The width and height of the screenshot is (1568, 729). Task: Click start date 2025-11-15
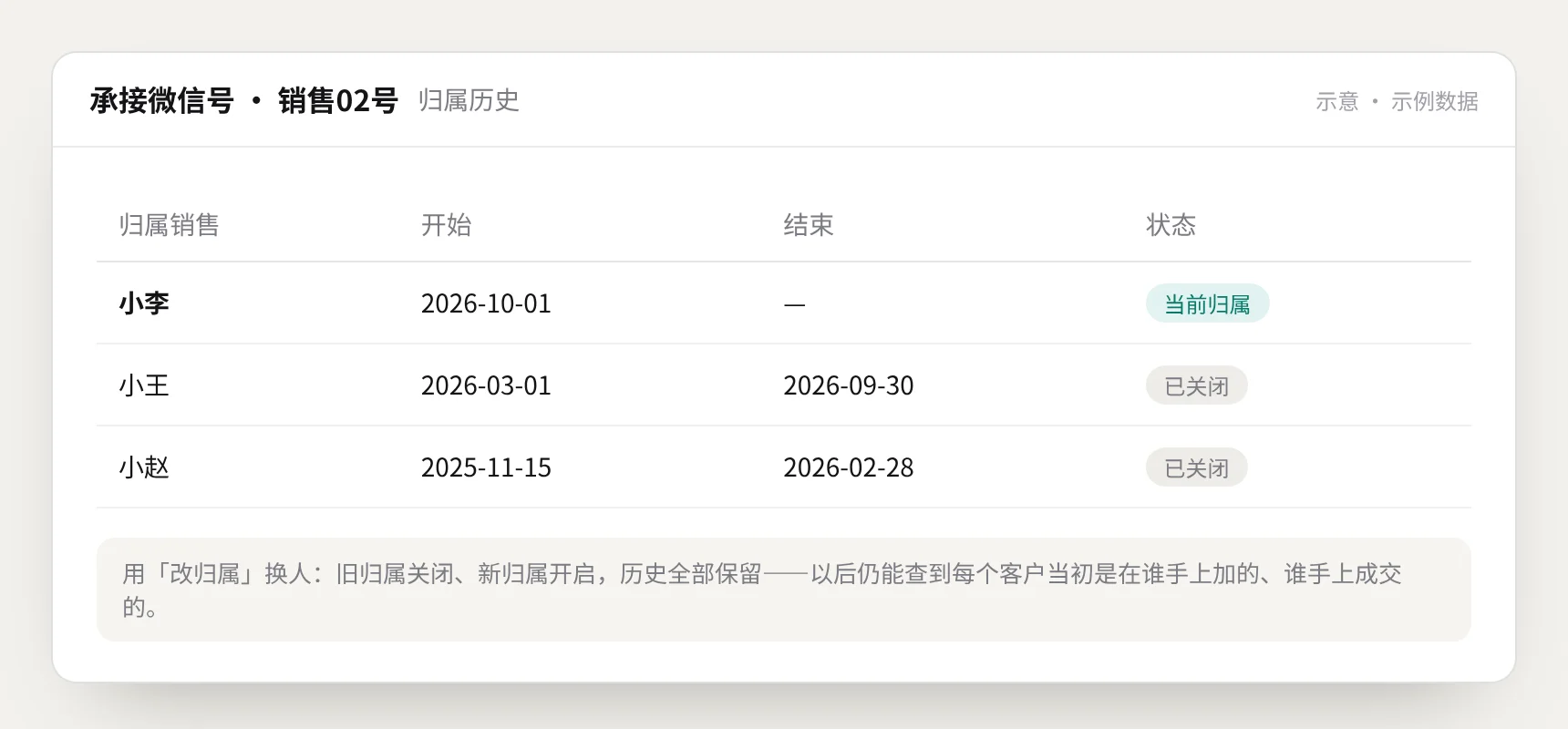(x=486, y=467)
